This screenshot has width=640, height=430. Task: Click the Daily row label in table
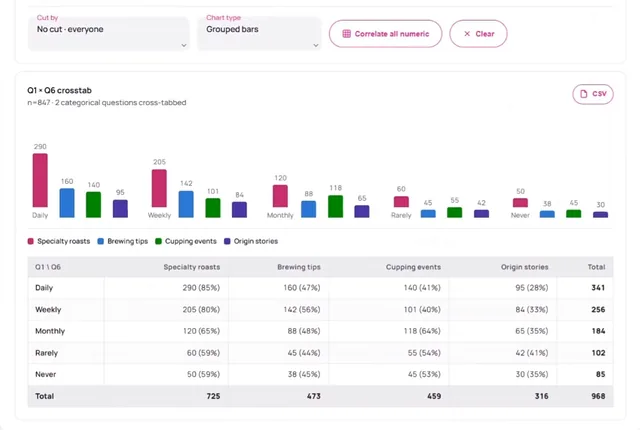point(44,288)
